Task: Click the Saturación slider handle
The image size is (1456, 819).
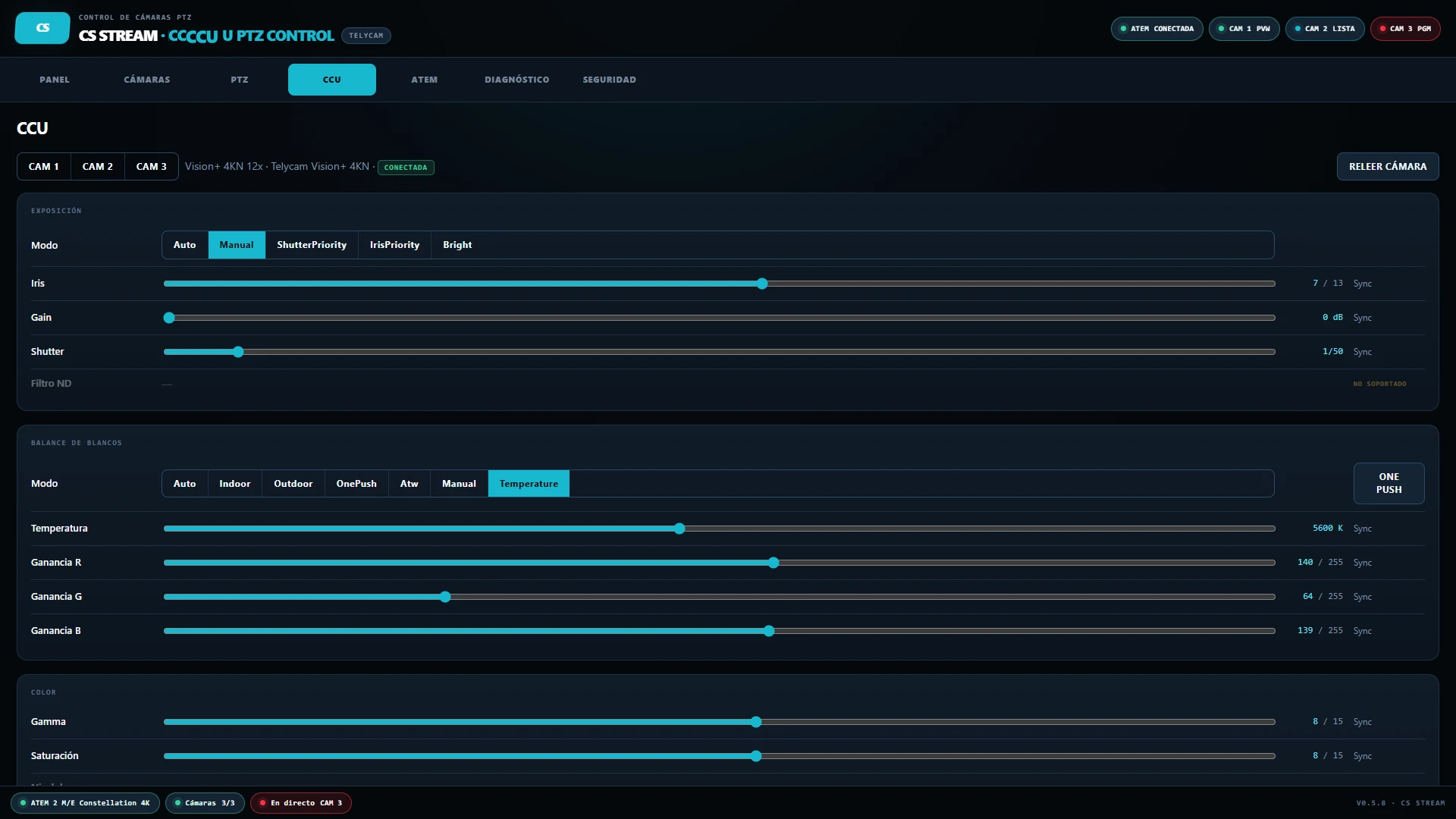Action: (x=756, y=756)
